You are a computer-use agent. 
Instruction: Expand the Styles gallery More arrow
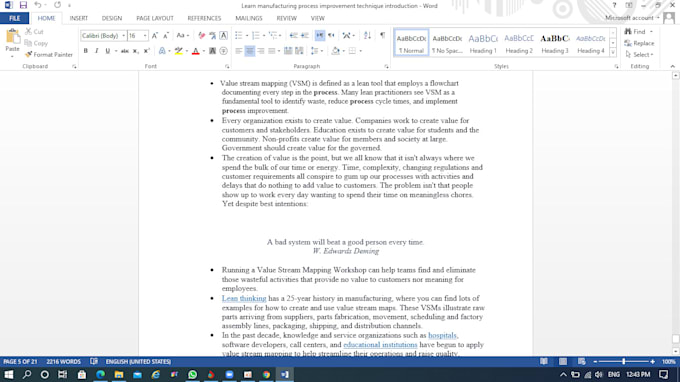[613, 52]
